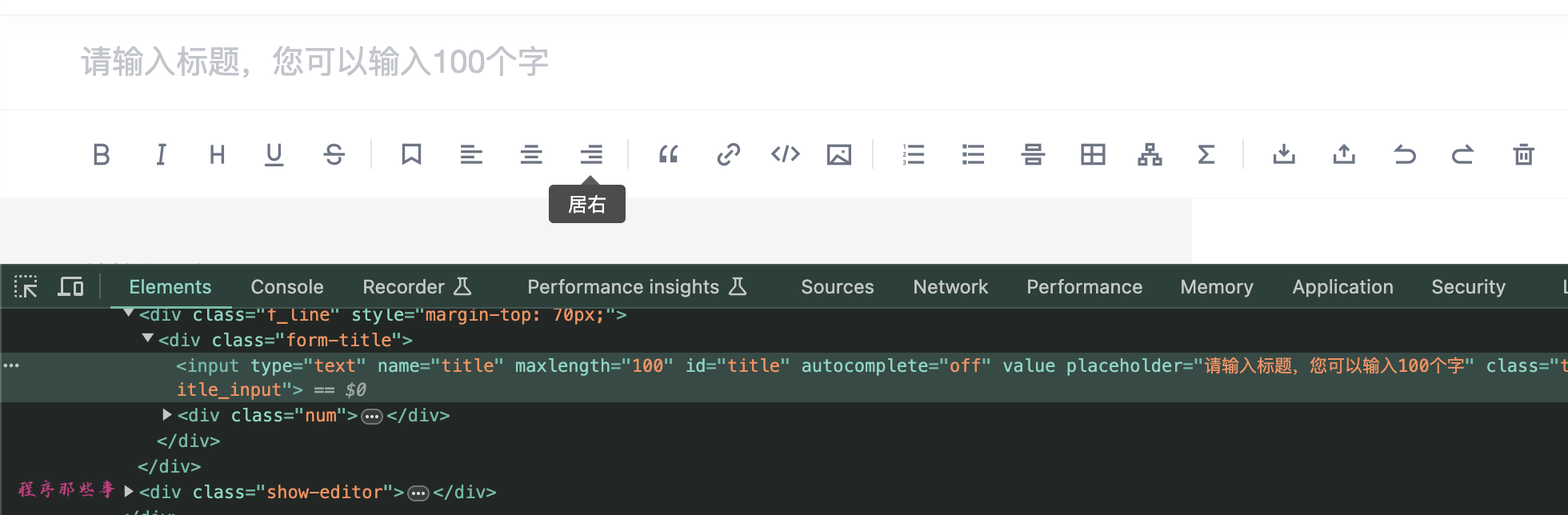
Task: Insert an image
Action: coord(838,154)
